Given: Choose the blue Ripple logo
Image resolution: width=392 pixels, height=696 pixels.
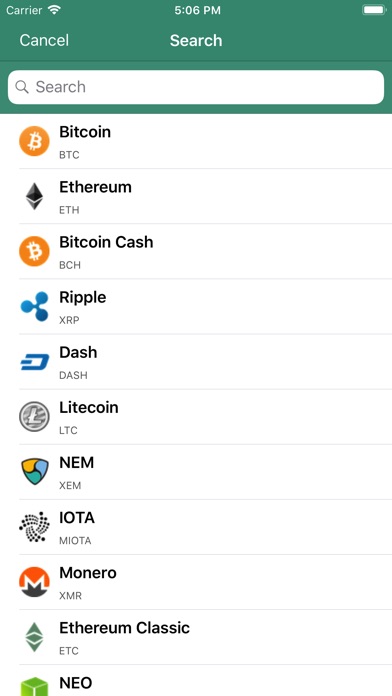Looking at the screenshot, I should click(34, 306).
